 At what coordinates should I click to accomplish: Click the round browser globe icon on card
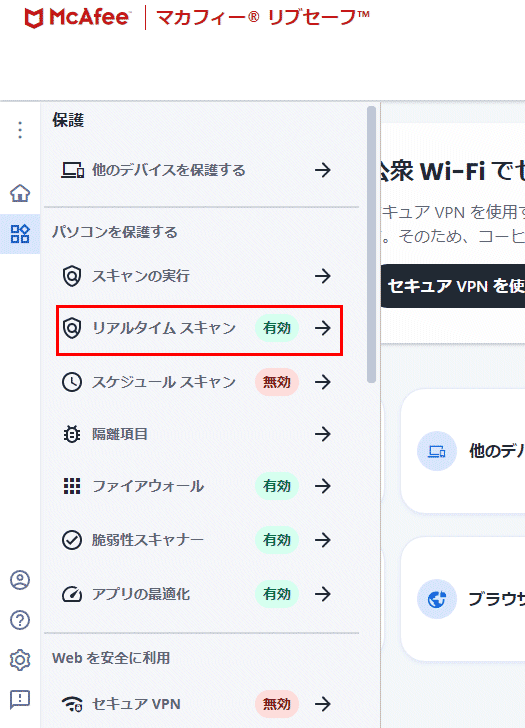[437, 599]
